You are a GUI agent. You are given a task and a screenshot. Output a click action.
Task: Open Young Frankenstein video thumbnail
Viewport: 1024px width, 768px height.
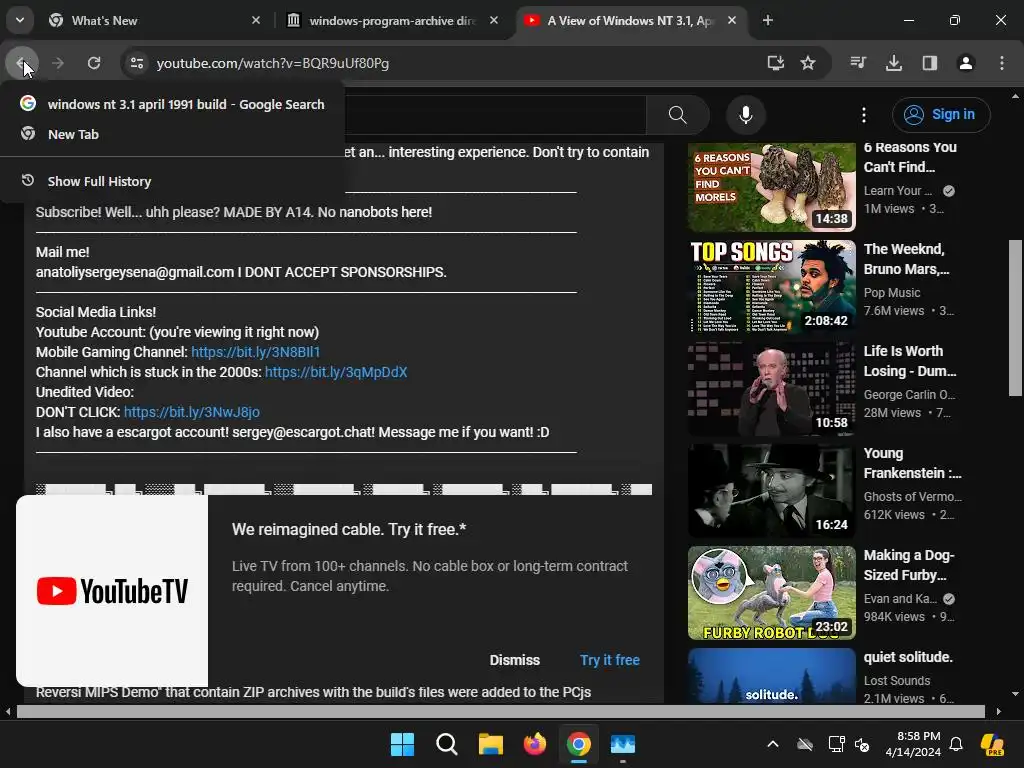coord(771,490)
